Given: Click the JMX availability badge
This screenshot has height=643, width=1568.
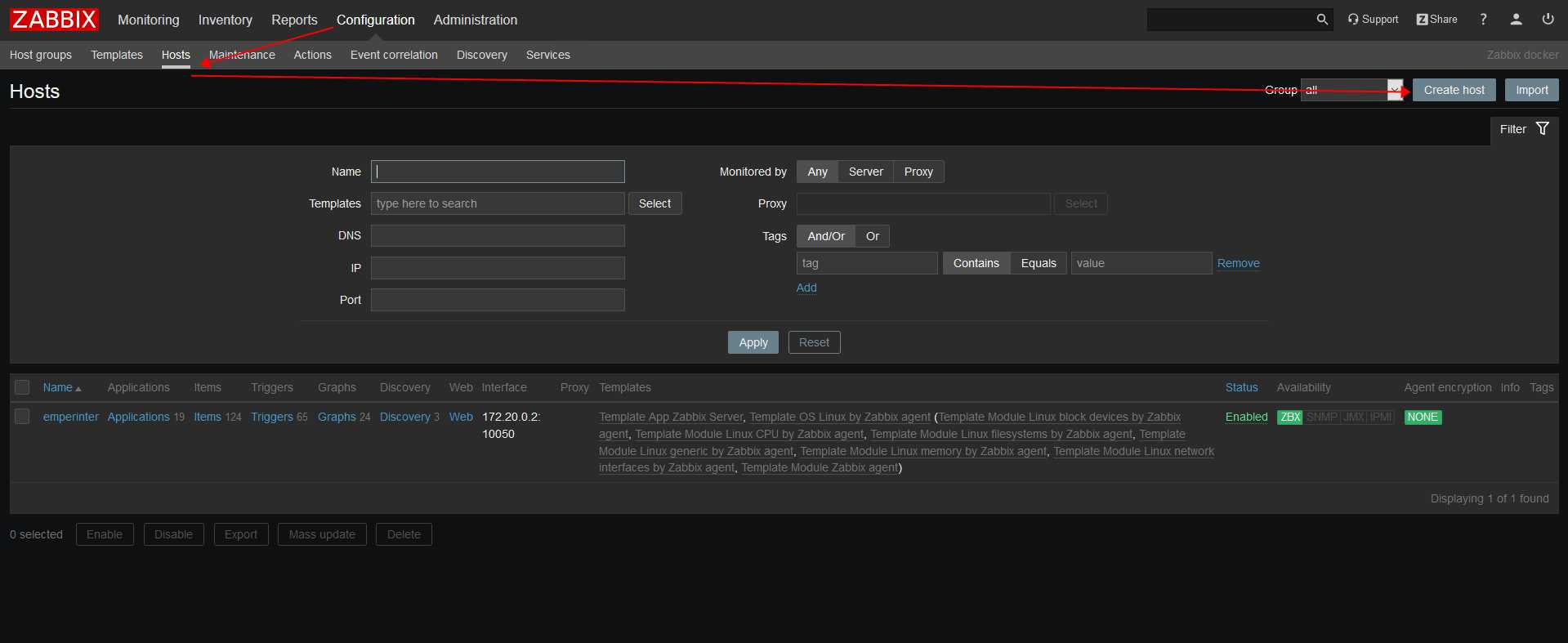Looking at the screenshot, I should 1354,418.
